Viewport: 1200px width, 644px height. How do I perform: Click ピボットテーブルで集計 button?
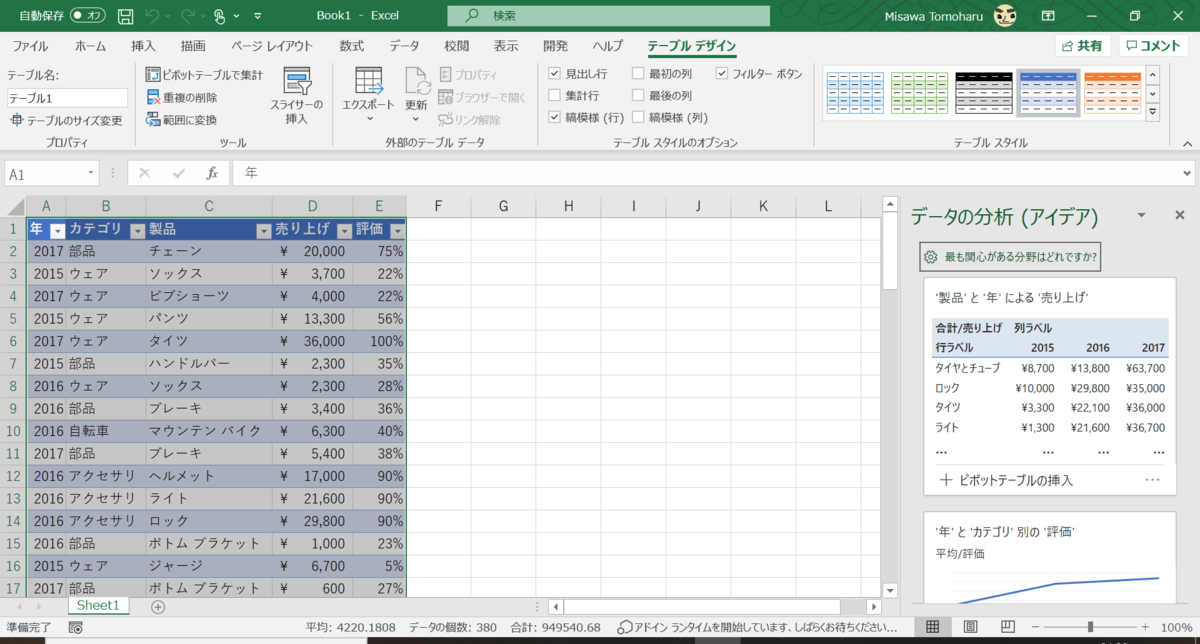tap(204, 74)
